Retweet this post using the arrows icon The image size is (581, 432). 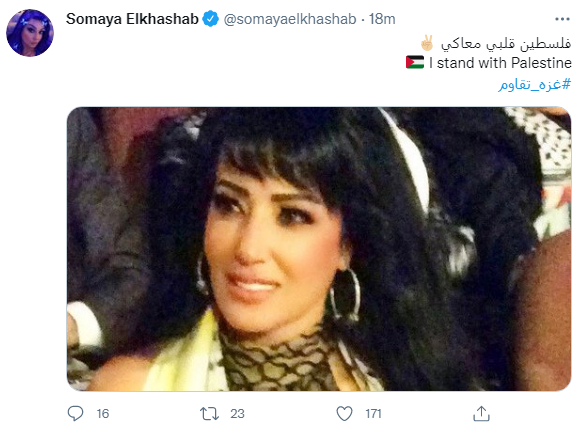[209, 413]
